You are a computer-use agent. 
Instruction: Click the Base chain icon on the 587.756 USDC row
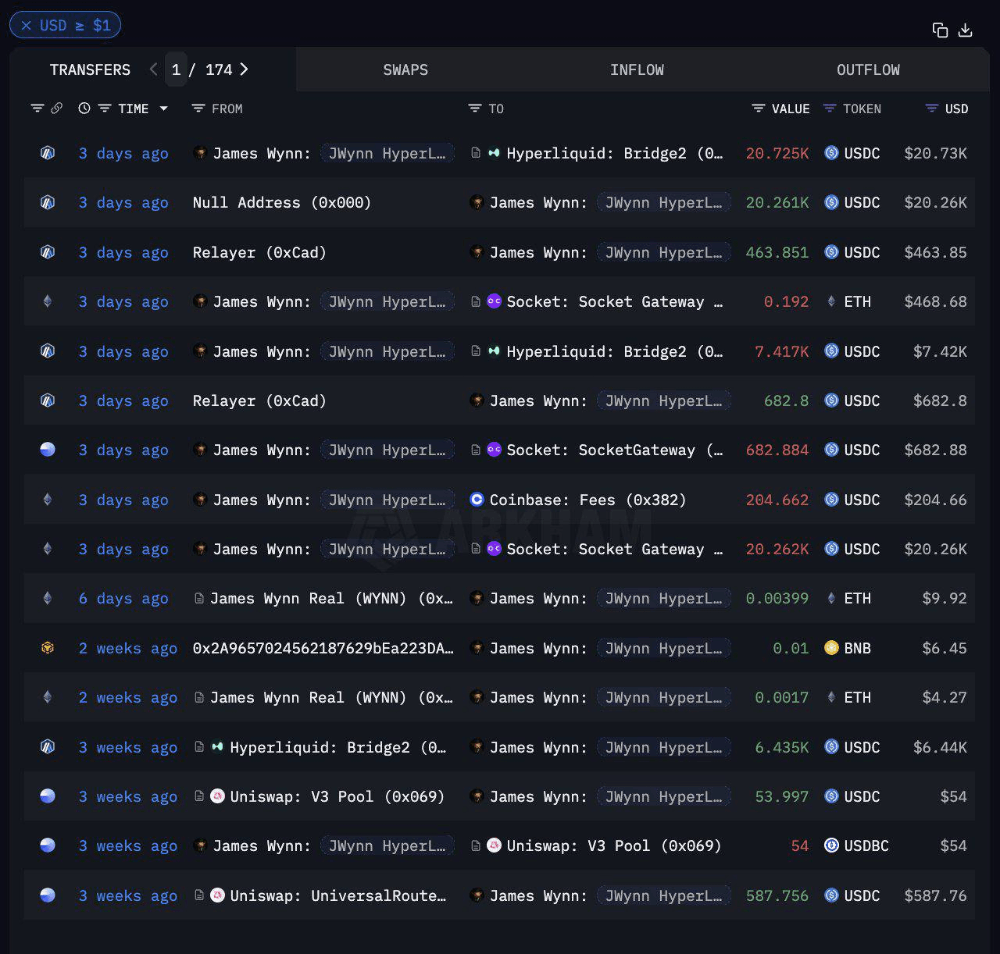[47, 896]
